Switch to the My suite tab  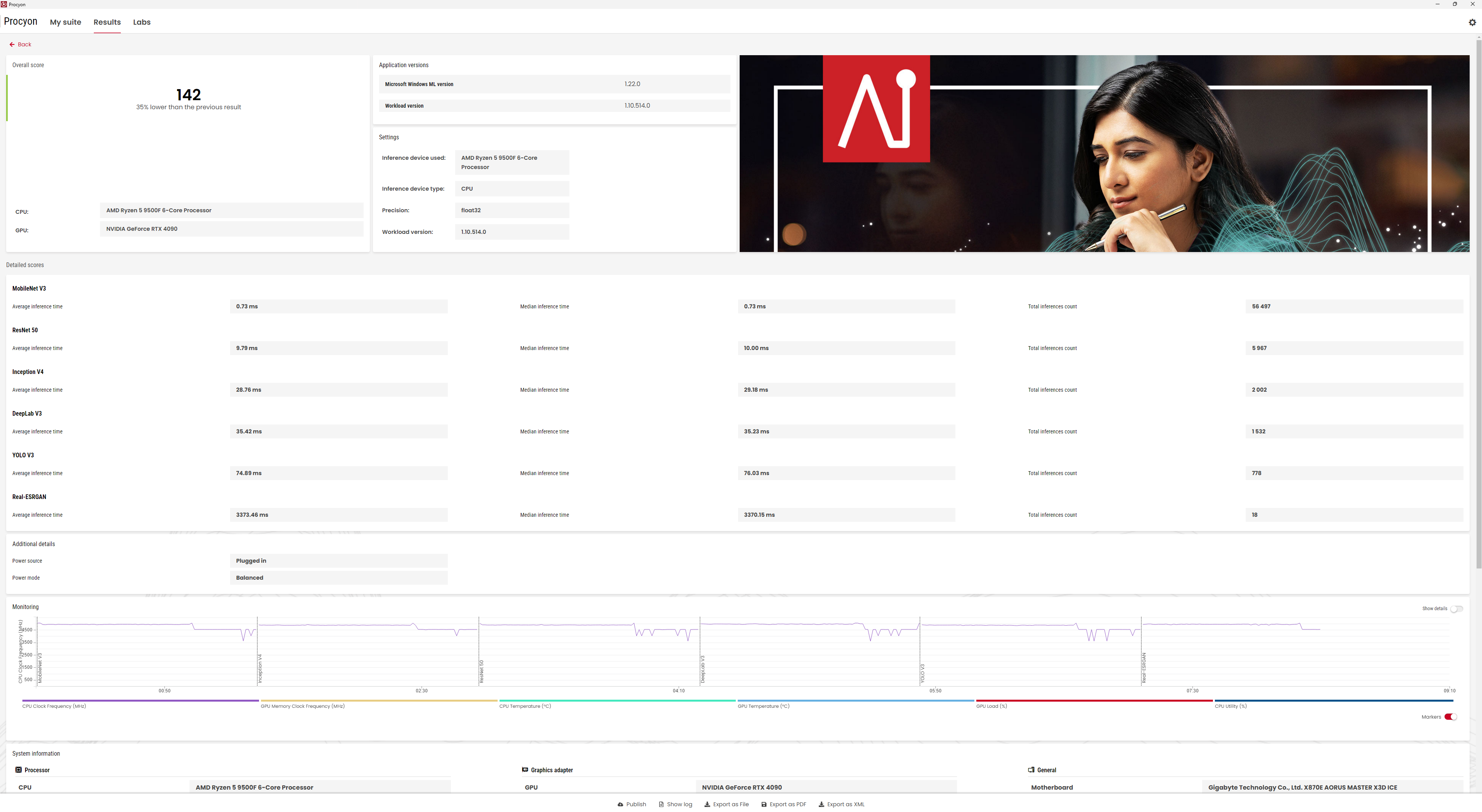click(66, 22)
